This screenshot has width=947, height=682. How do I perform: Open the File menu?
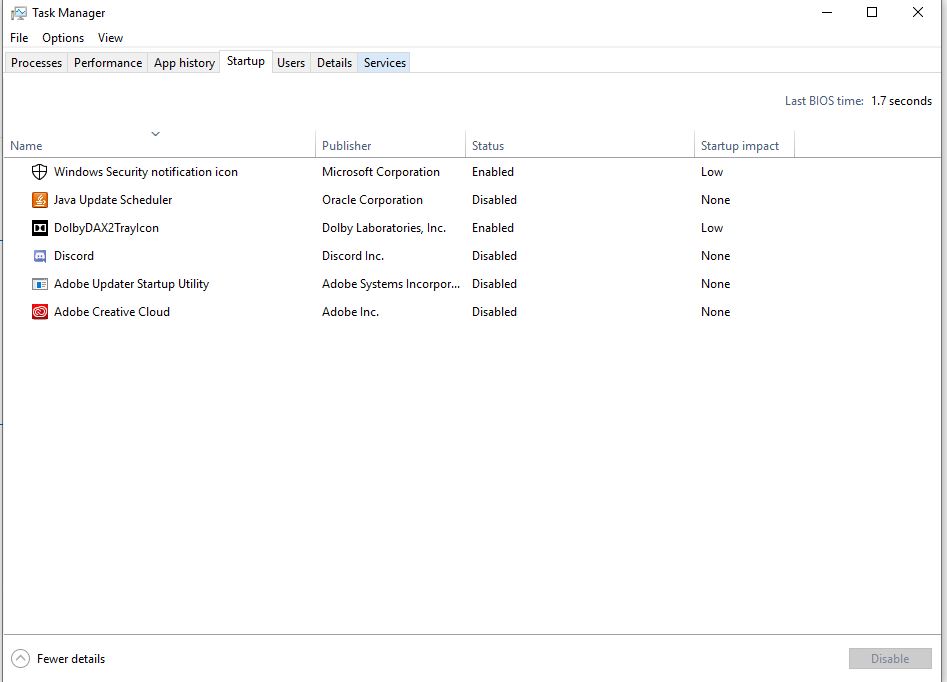point(19,37)
